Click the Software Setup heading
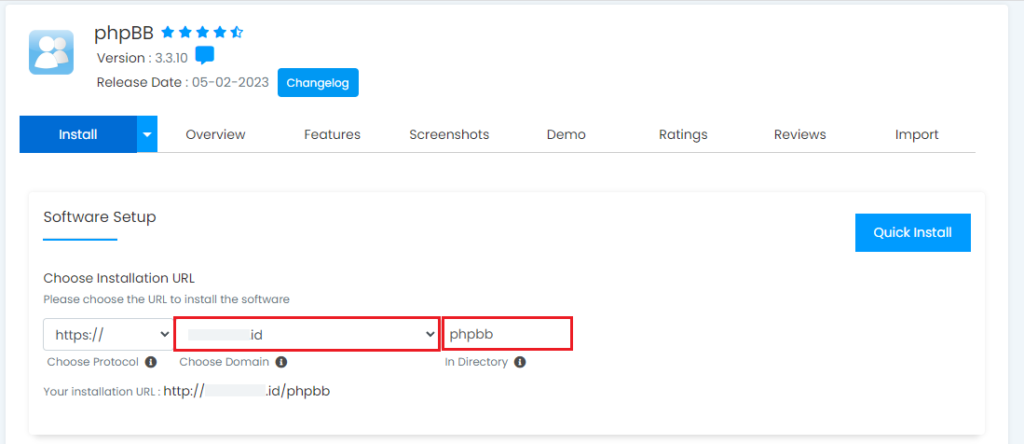 [100, 217]
